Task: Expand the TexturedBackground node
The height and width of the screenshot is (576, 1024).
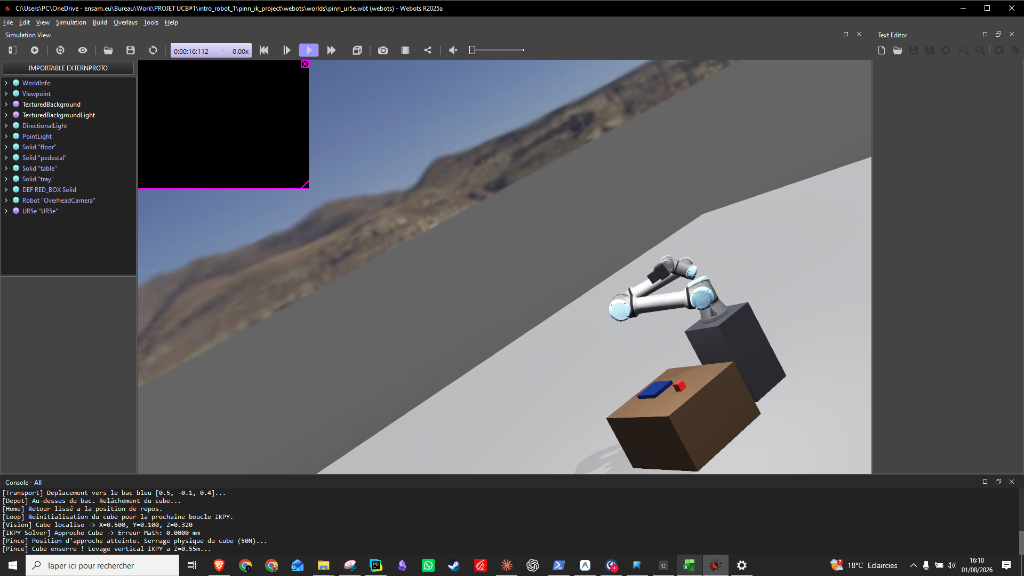Action: point(7,104)
